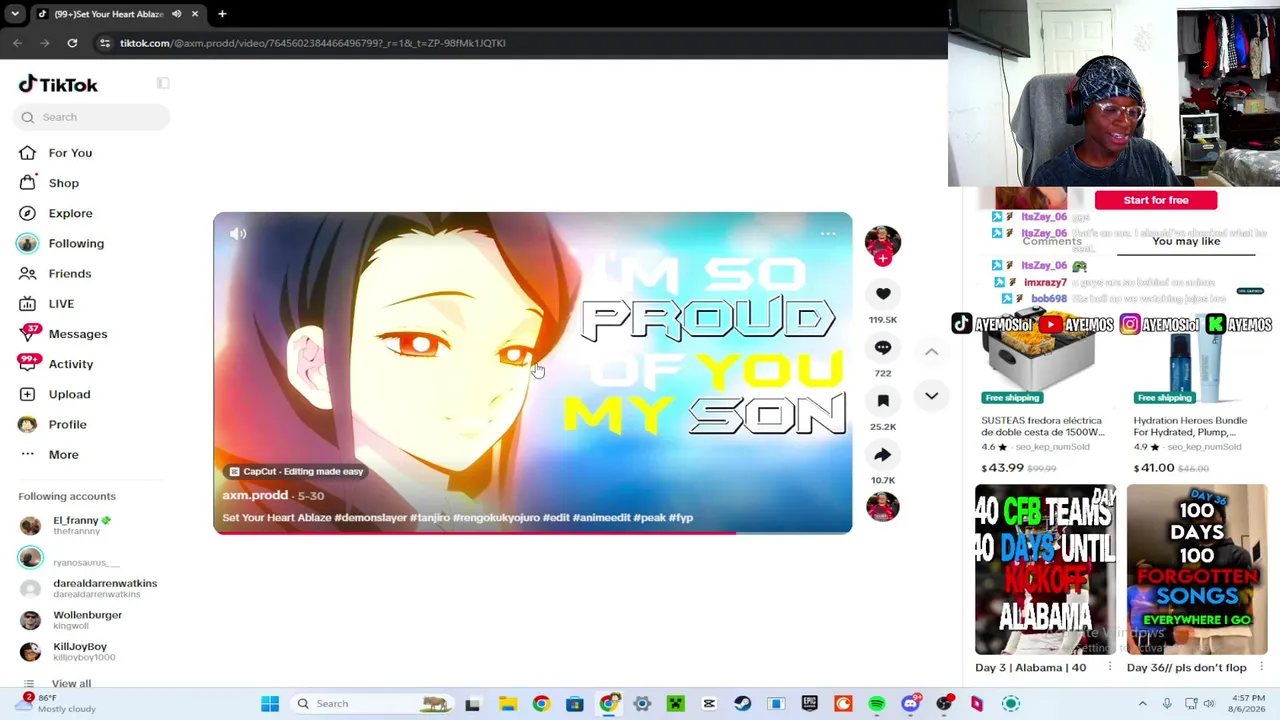Switch to the You may like tab
The width and height of the screenshot is (1280, 720).
(1186, 241)
